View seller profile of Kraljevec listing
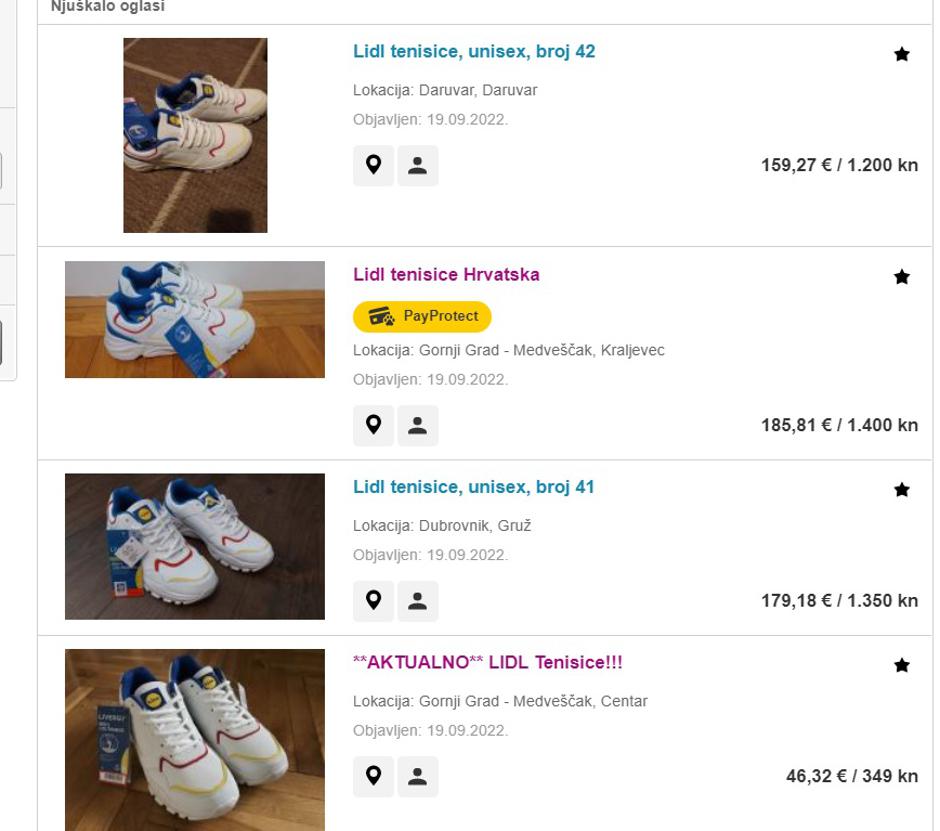 tap(418, 426)
